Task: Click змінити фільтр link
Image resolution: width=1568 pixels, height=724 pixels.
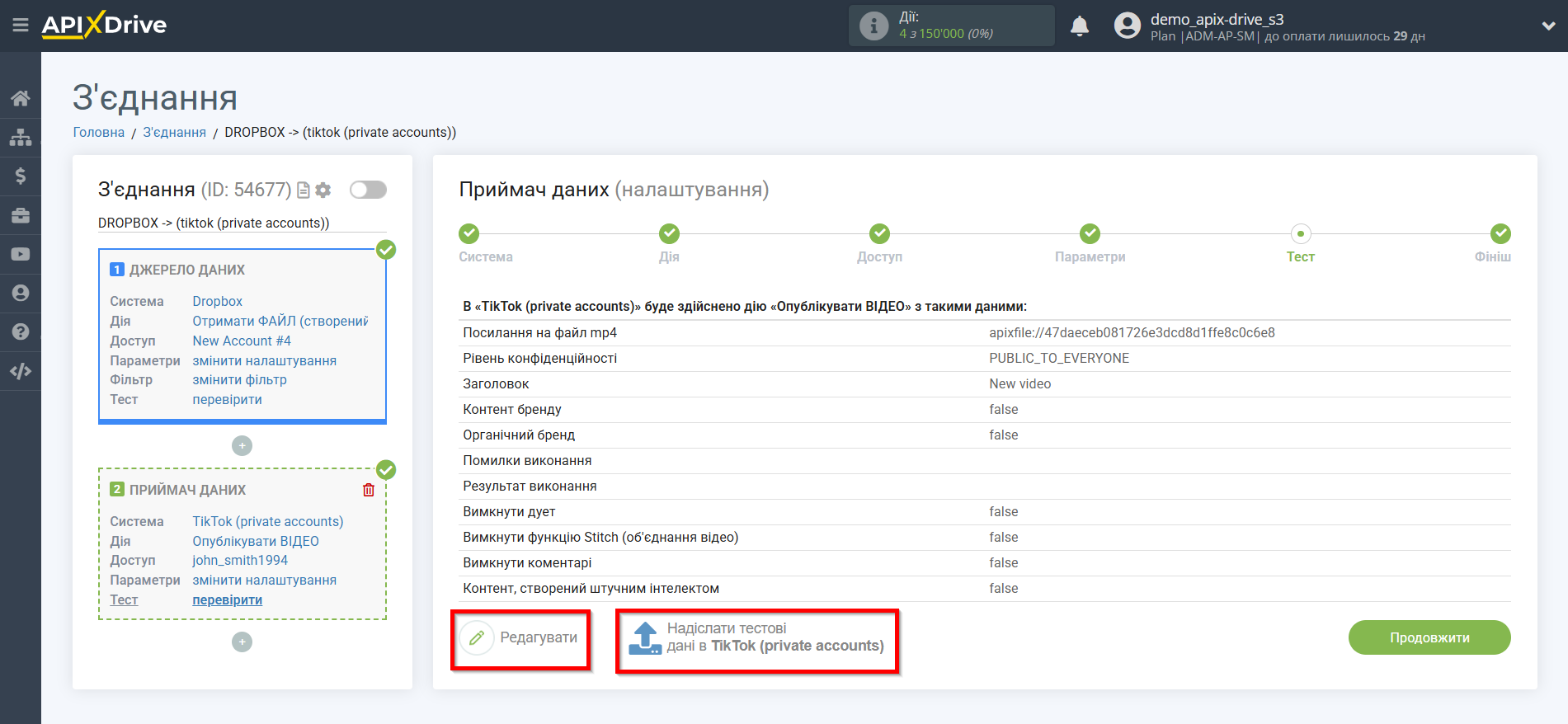Action: point(240,379)
